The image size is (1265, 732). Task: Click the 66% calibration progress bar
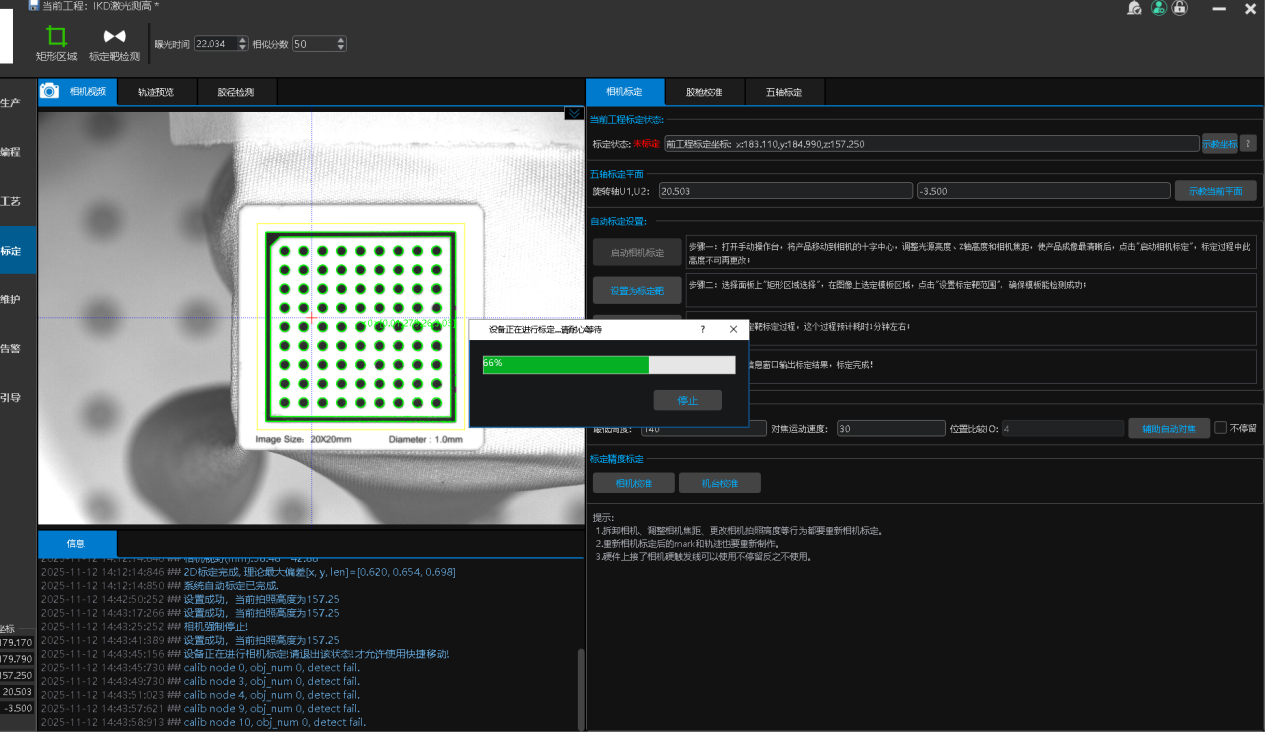tap(608, 364)
